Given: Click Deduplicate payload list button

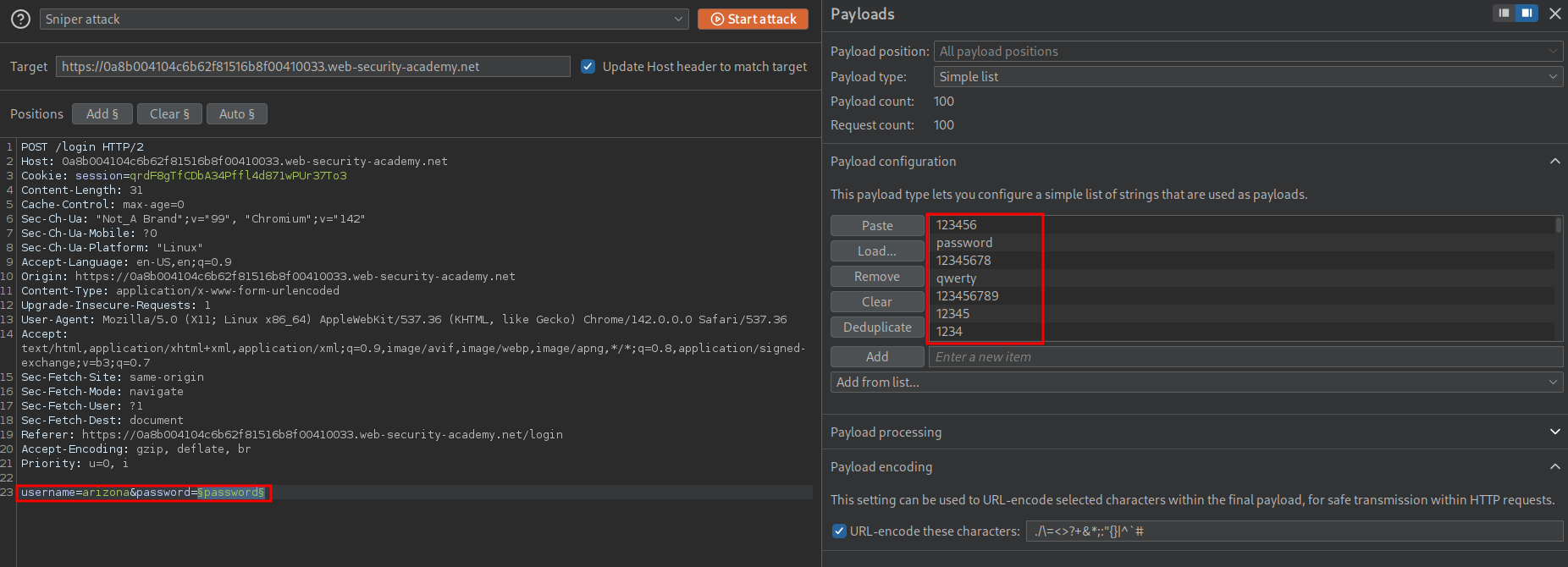Looking at the screenshot, I should 877,328.
